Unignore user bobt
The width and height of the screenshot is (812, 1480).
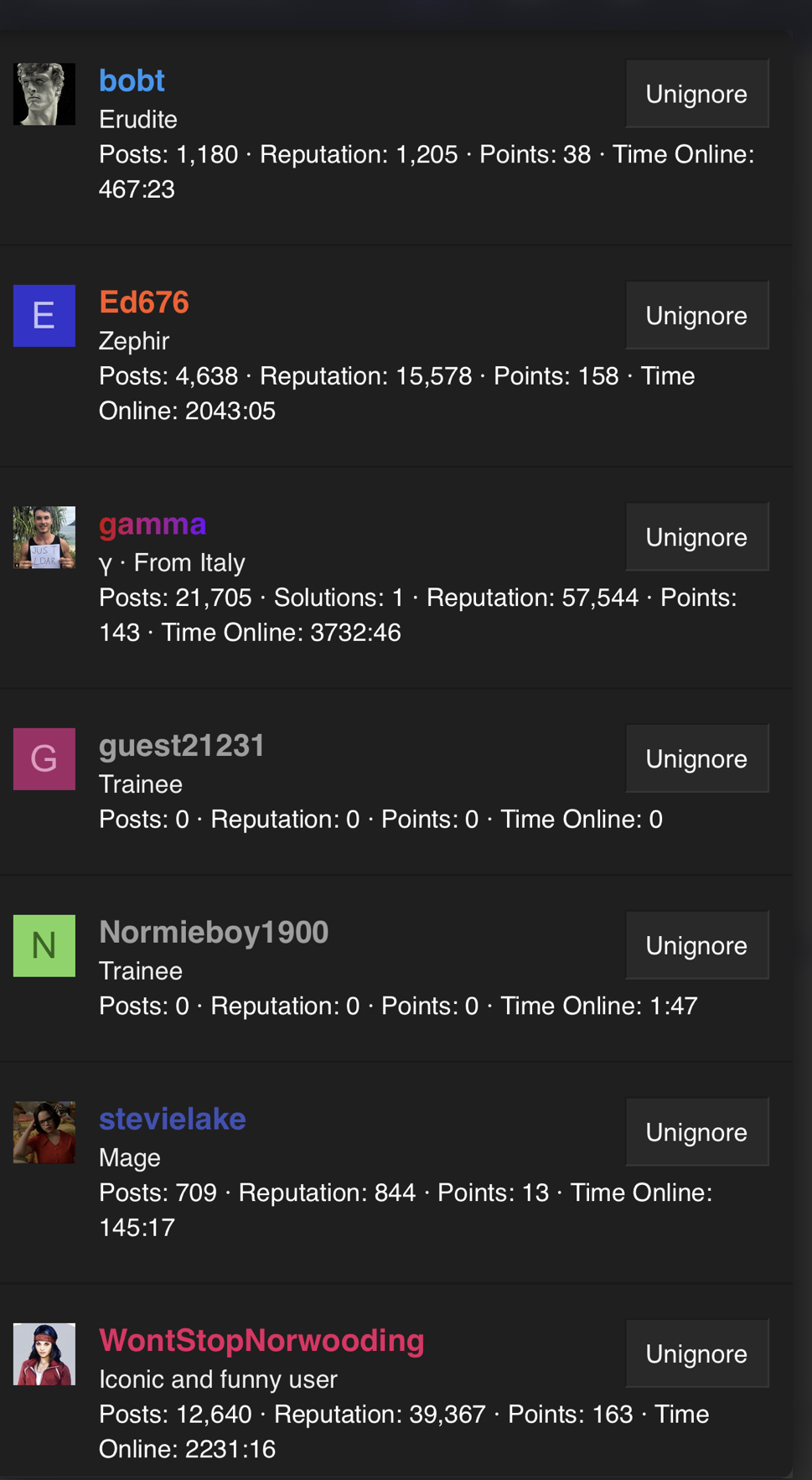coord(697,94)
